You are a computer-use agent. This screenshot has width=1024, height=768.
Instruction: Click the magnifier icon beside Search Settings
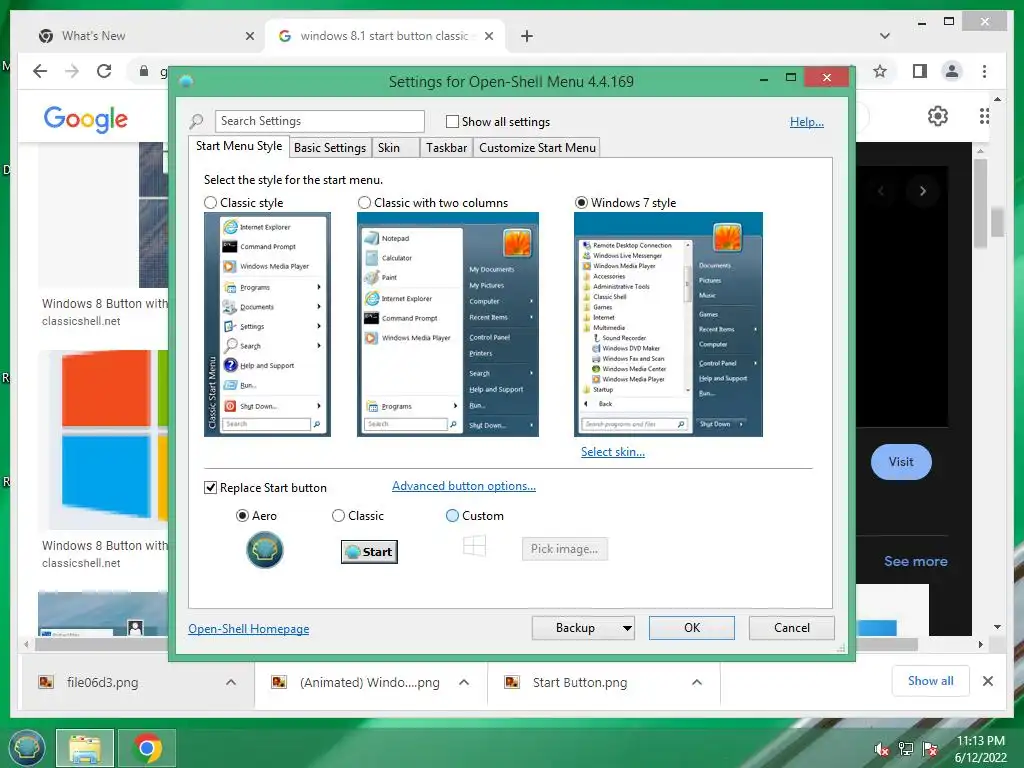(197, 121)
